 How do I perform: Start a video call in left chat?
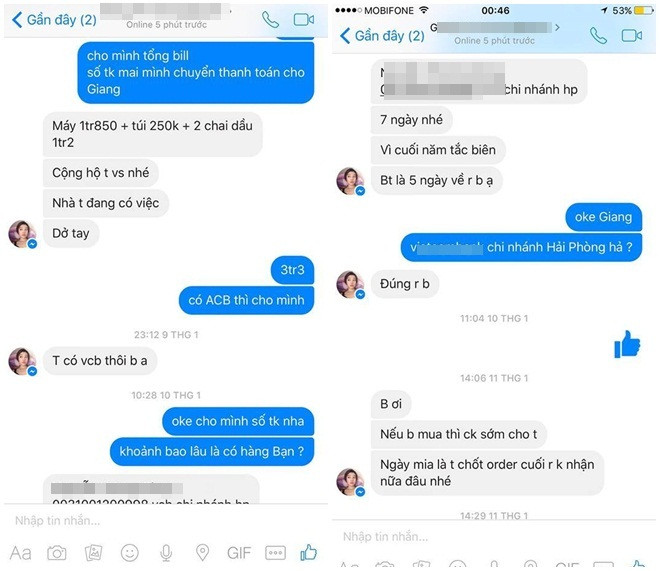(x=303, y=19)
